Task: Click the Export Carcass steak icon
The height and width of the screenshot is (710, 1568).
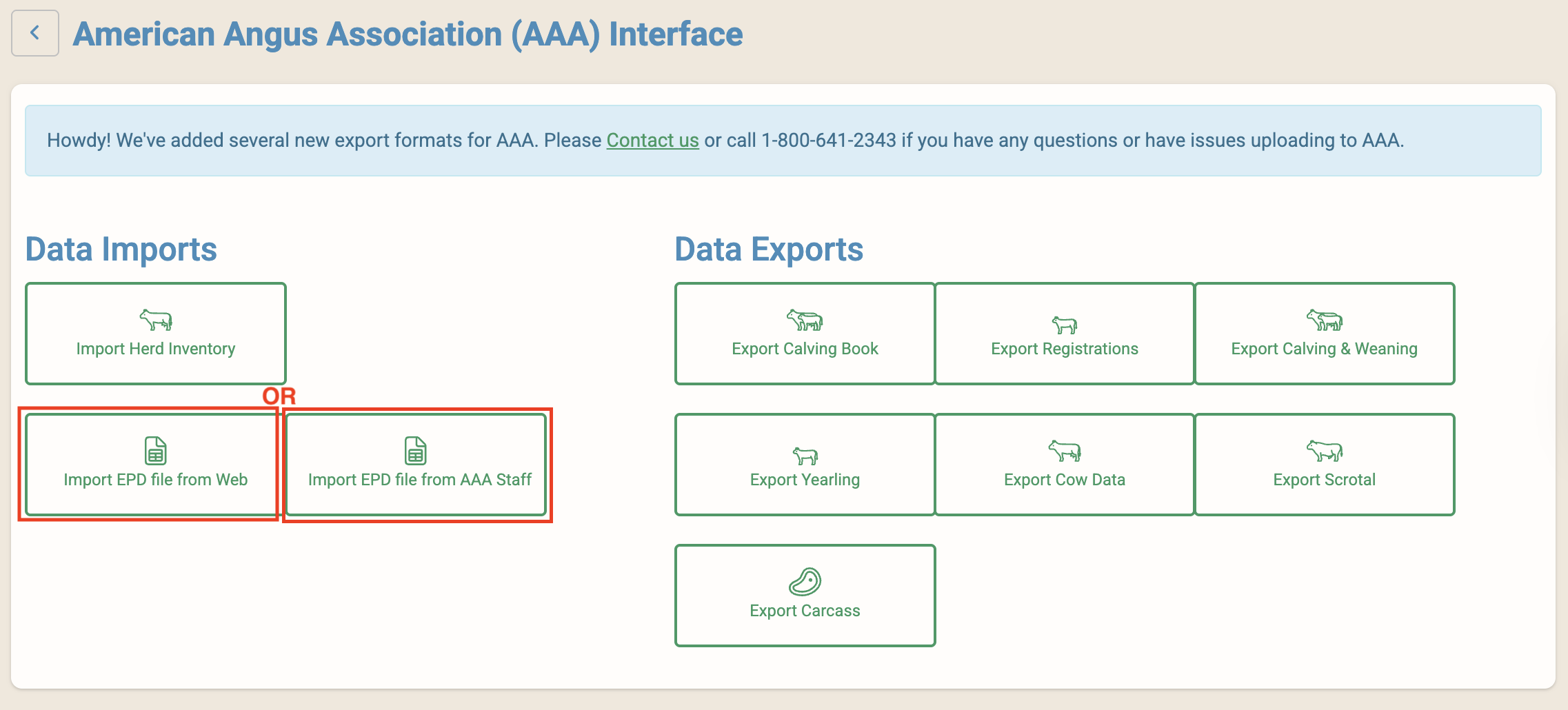Action: 805,582
